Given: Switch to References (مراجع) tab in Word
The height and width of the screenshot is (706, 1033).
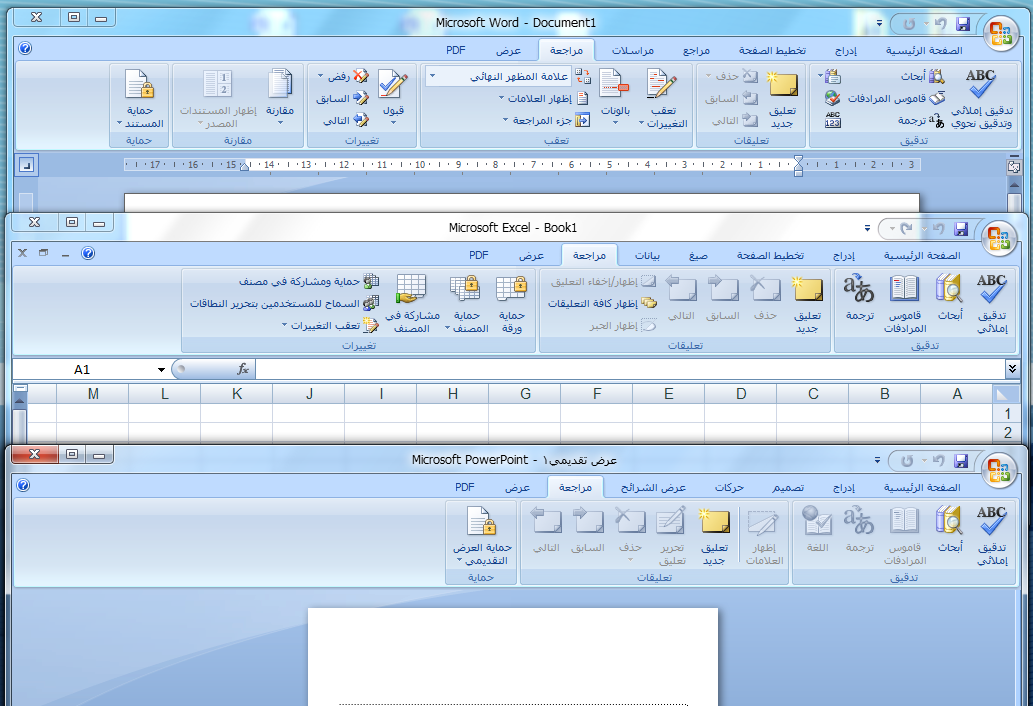Looking at the screenshot, I should coord(696,50).
